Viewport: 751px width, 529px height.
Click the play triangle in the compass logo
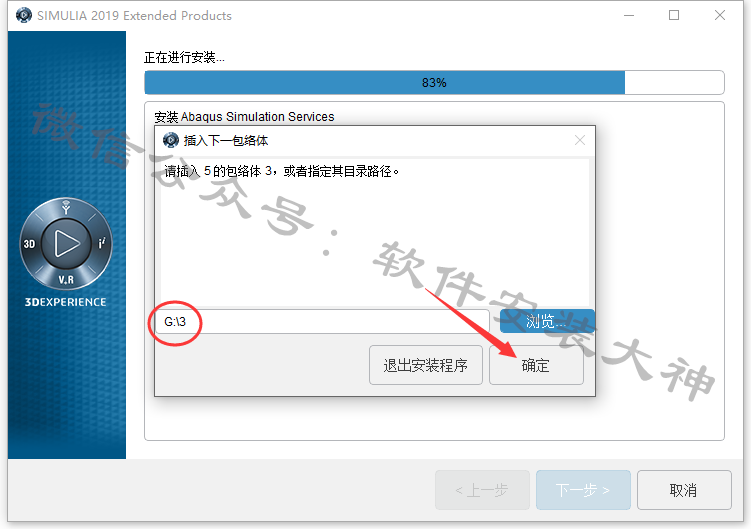click(x=66, y=243)
